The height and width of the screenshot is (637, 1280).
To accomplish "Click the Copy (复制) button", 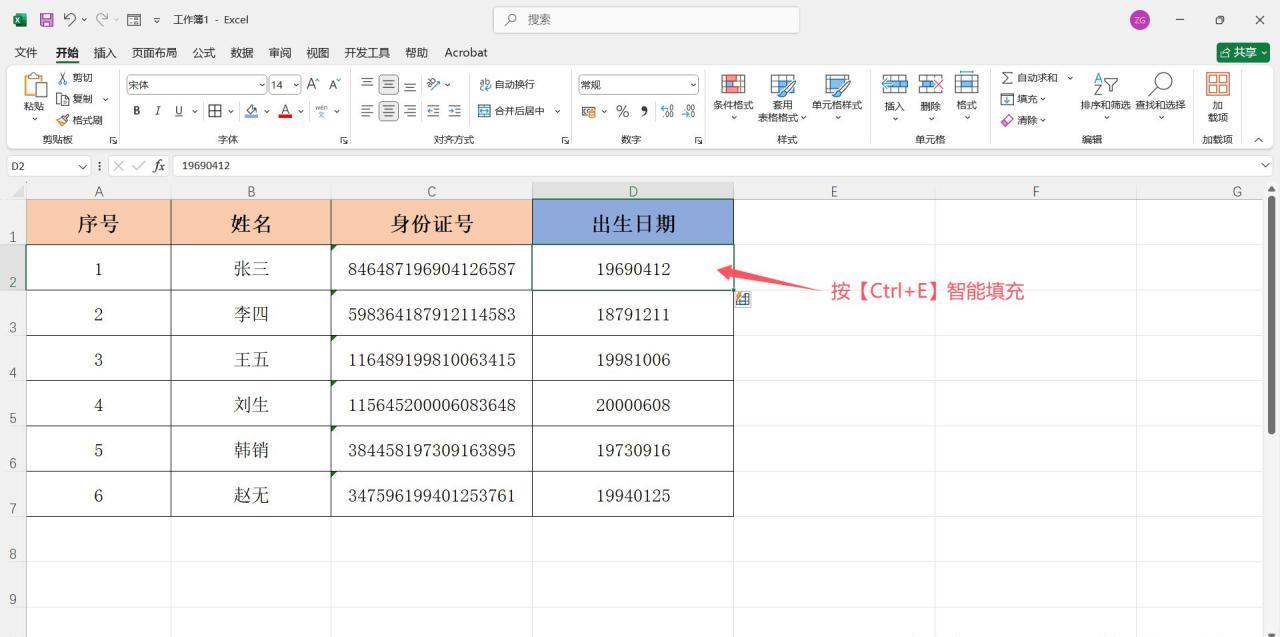I will point(76,99).
